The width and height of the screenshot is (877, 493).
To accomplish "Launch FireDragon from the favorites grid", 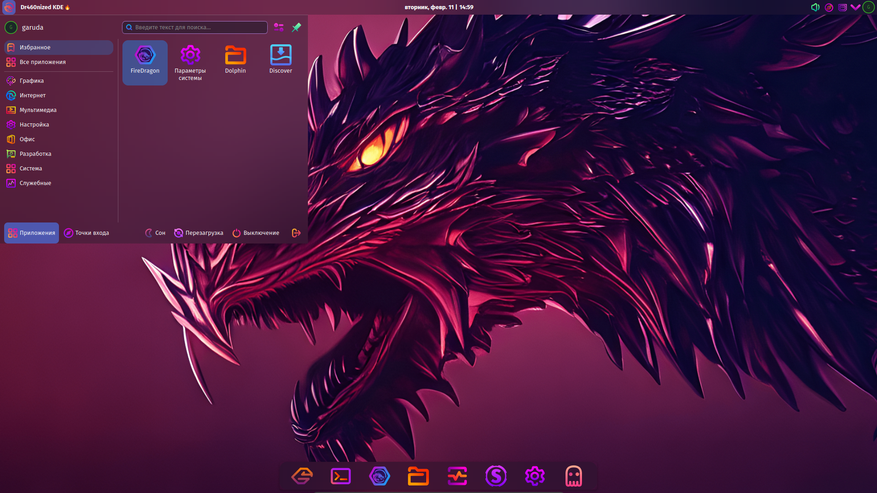I will point(145,60).
